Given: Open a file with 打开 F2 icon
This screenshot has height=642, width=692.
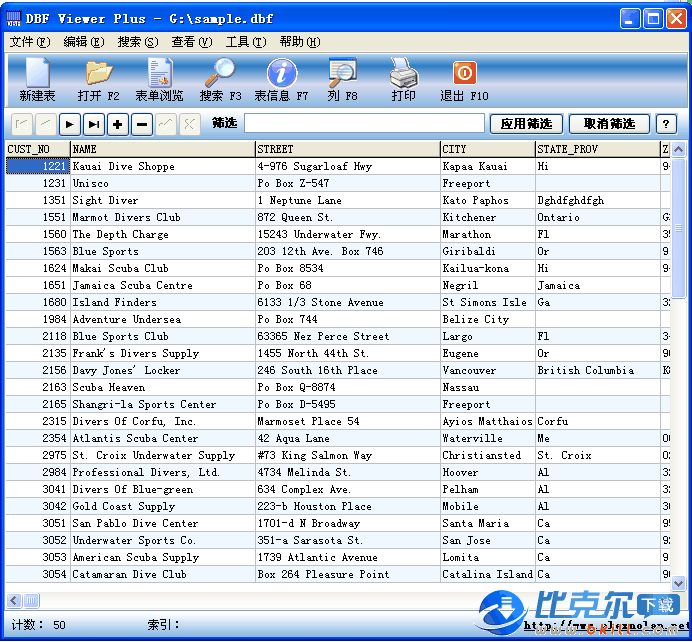Looking at the screenshot, I should [x=98, y=80].
